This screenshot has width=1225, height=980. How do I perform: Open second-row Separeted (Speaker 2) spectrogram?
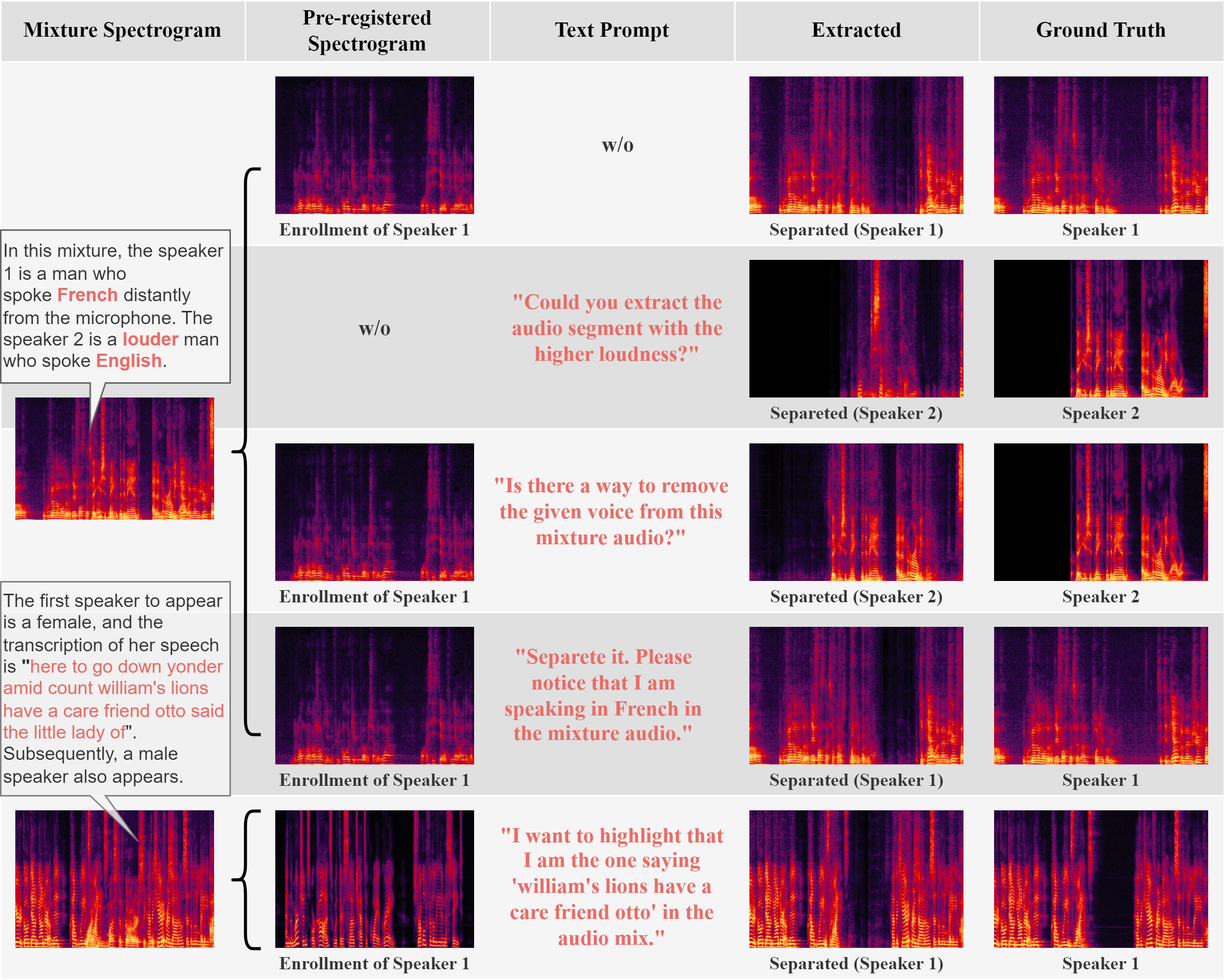856,328
